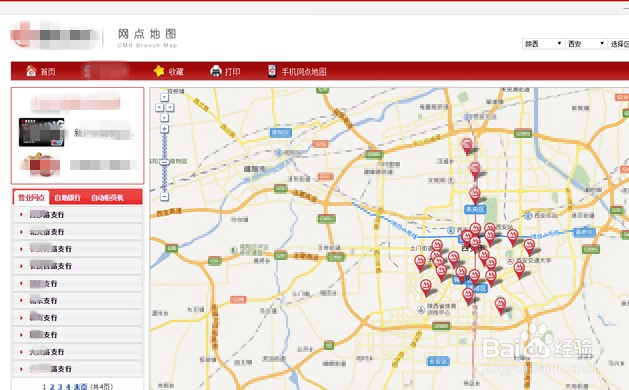The height and width of the screenshot is (390, 629).
Task: Switch to the 自助银行 tab
Action: pos(67,198)
